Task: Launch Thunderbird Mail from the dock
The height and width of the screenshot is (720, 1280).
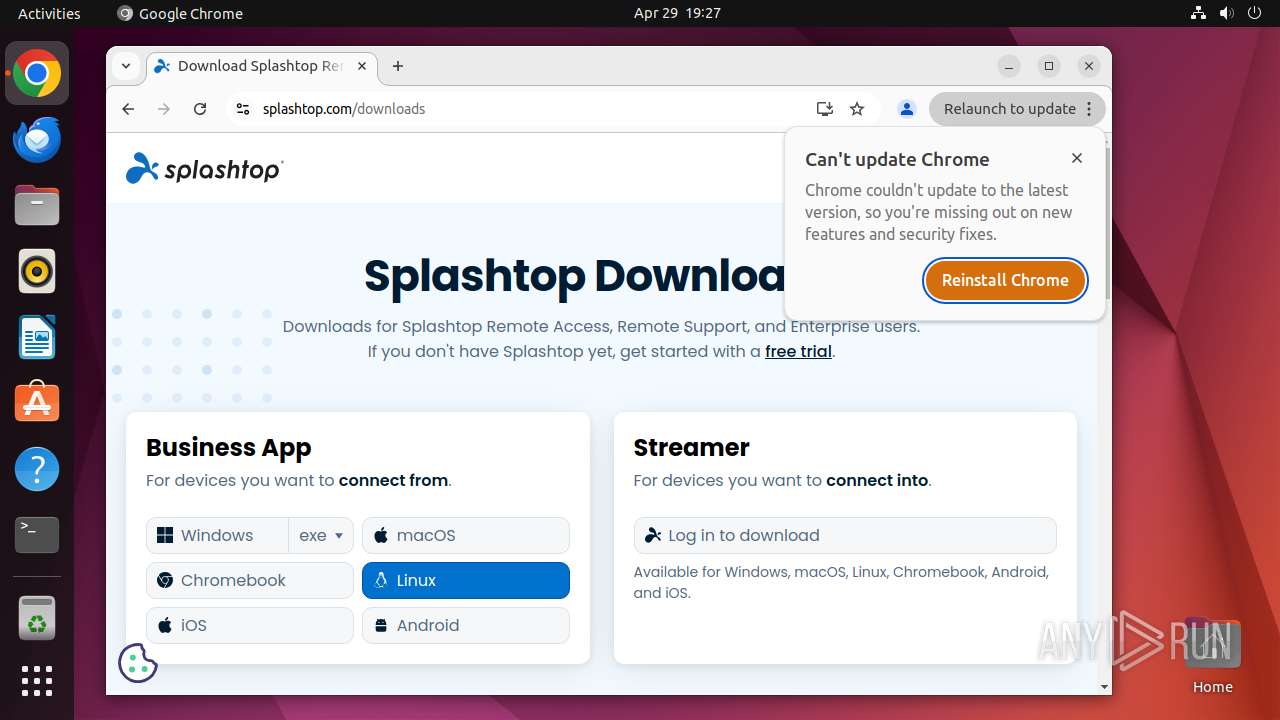Action: pos(37,140)
